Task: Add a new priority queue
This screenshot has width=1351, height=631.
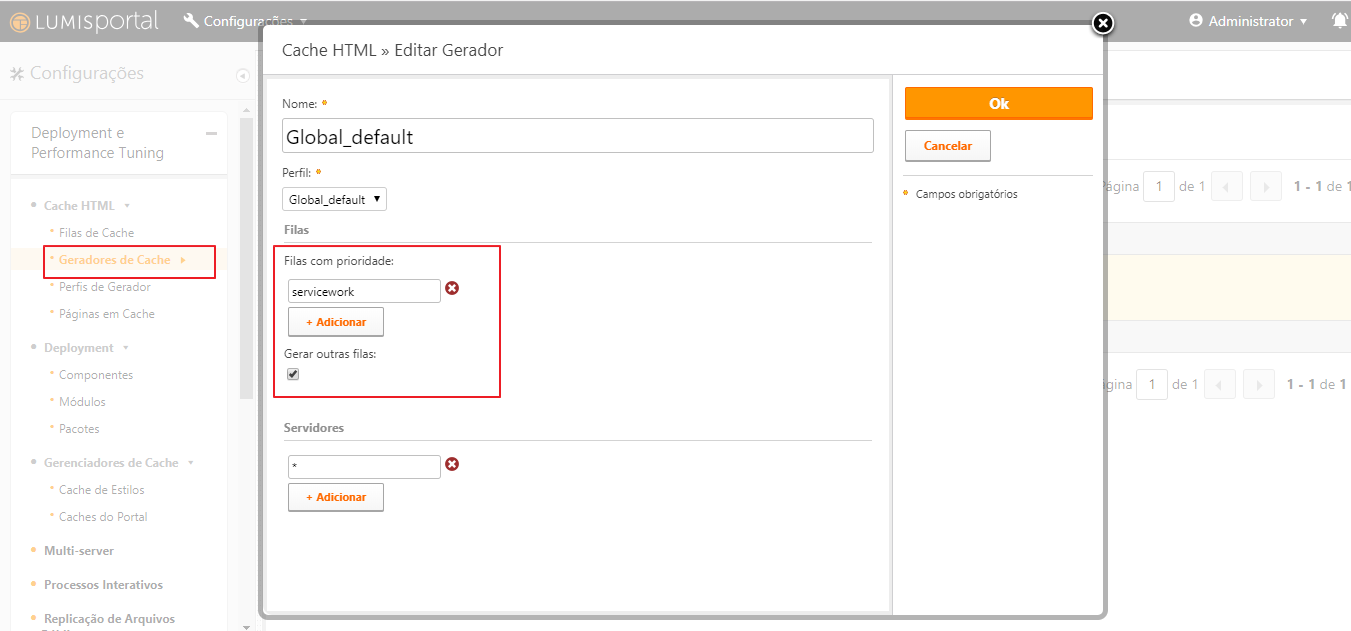Action: (336, 322)
